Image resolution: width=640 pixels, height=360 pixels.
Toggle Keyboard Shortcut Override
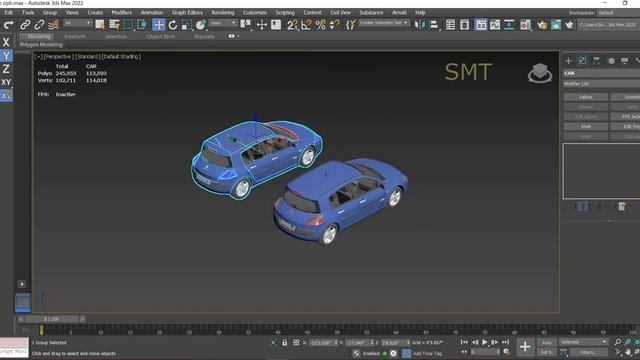click(x=276, y=25)
